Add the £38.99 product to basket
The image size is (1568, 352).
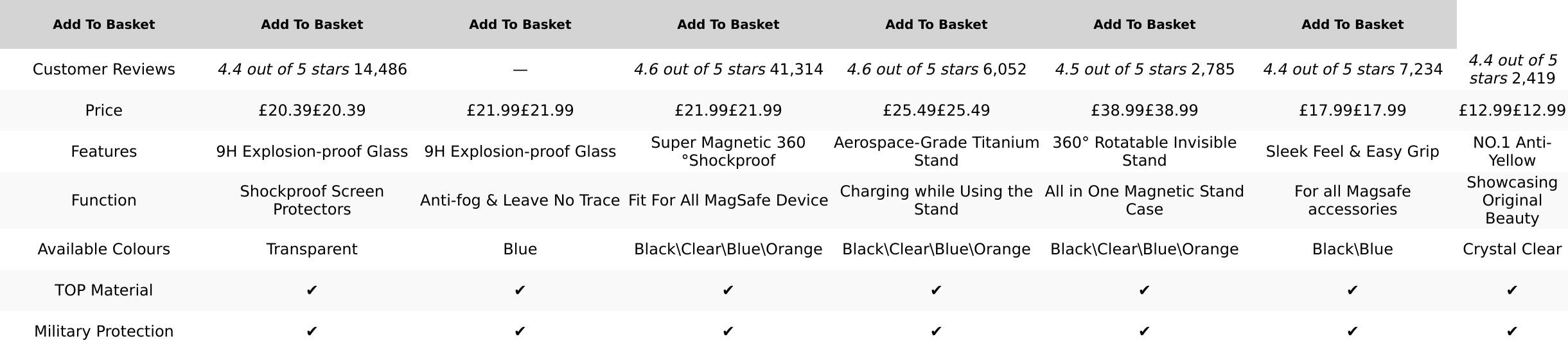point(1144,24)
